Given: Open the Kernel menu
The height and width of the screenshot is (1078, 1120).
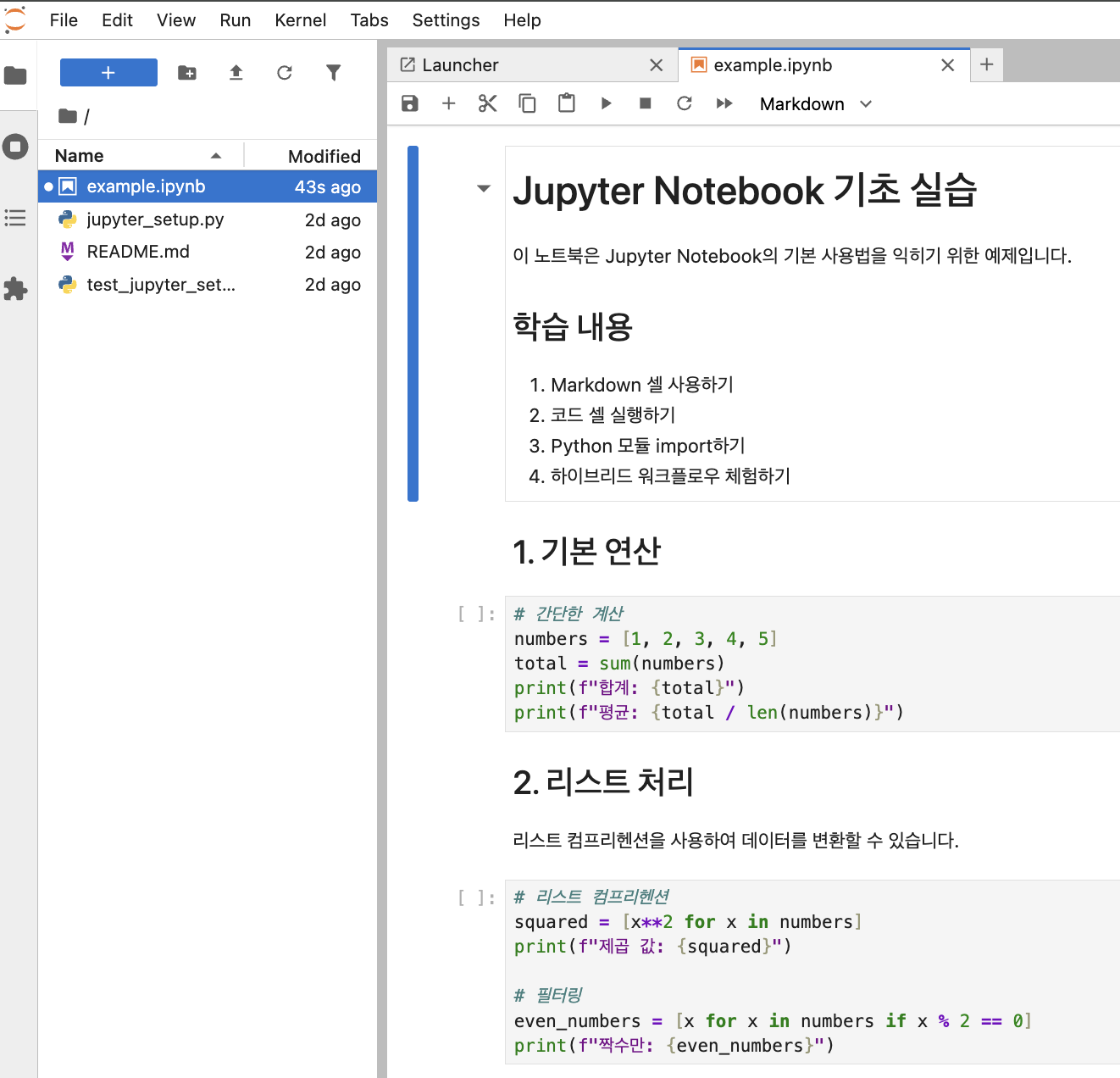Looking at the screenshot, I should pos(301,20).
